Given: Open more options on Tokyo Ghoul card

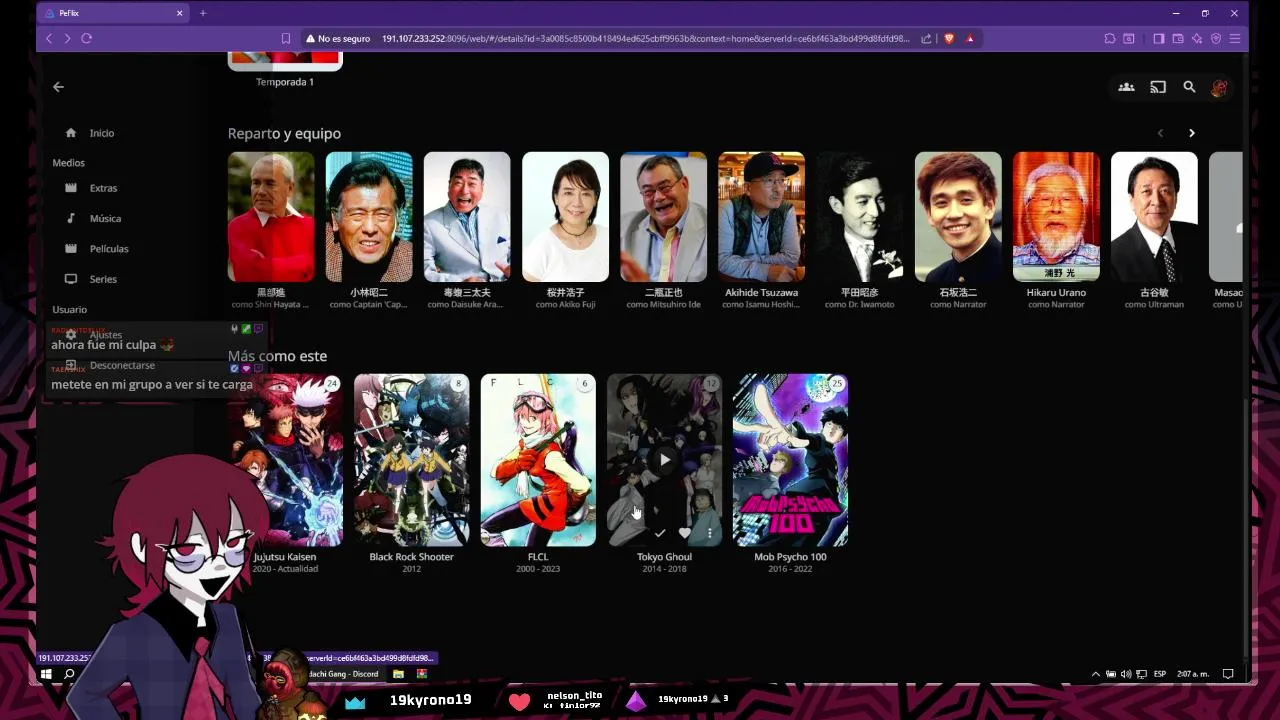Looking at the screenshot, I should click(709, 533).
